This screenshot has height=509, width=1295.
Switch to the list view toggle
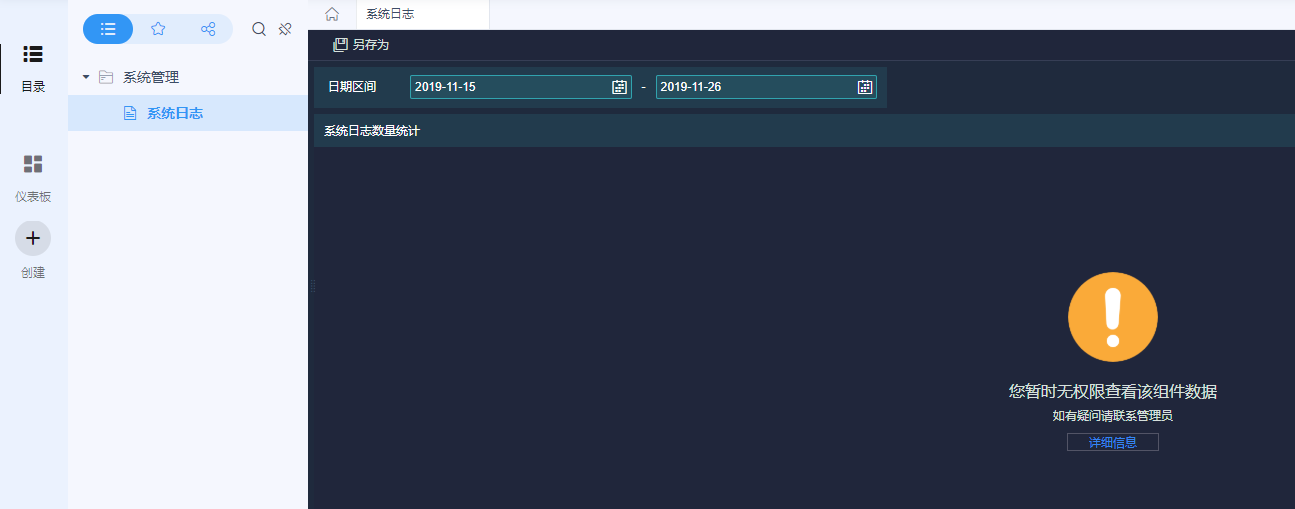click(x=108, y=29)
